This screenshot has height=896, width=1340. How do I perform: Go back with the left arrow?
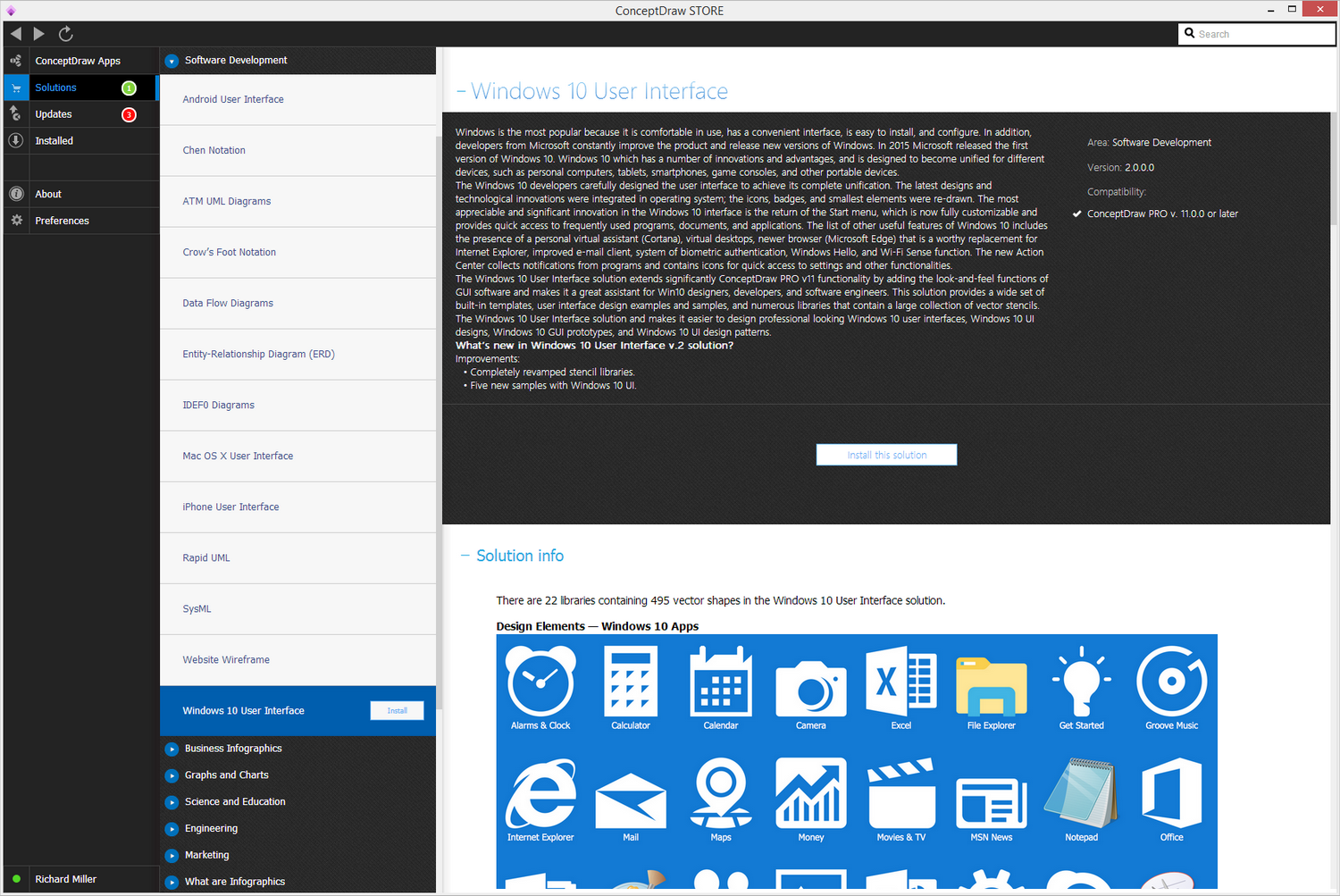click(16, 34)
